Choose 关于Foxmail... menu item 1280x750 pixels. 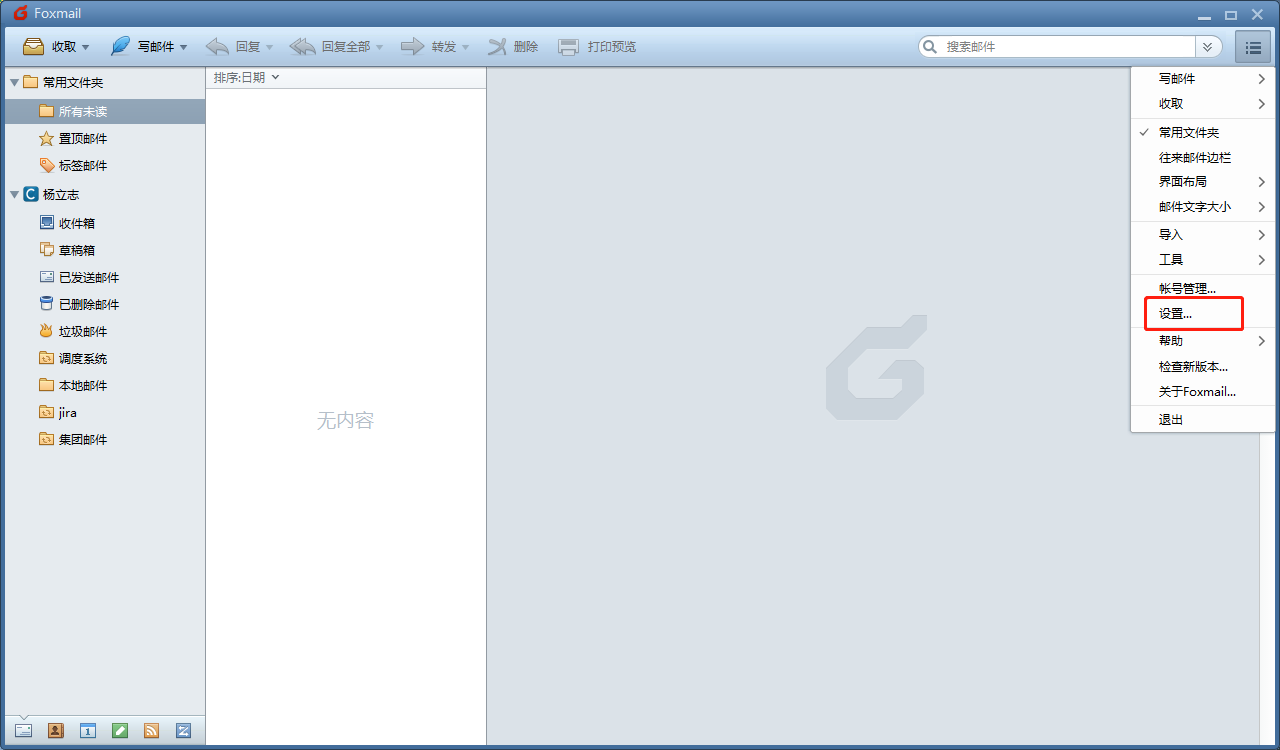tap(1203, 391)
